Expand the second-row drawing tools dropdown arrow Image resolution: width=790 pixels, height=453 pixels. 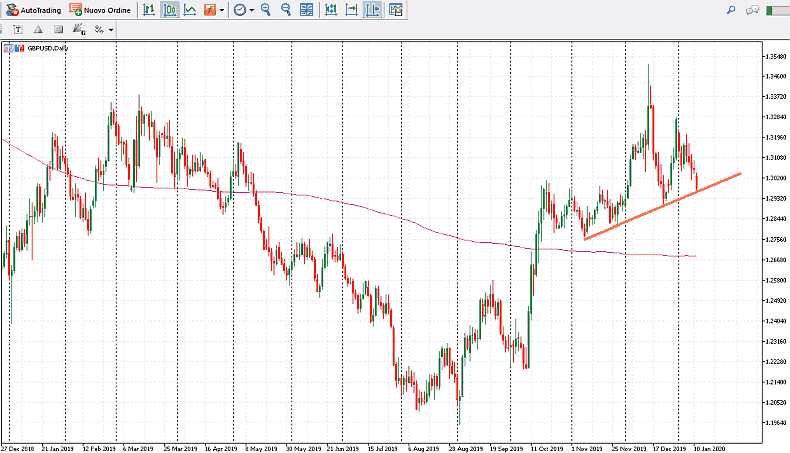pos(111,29)
